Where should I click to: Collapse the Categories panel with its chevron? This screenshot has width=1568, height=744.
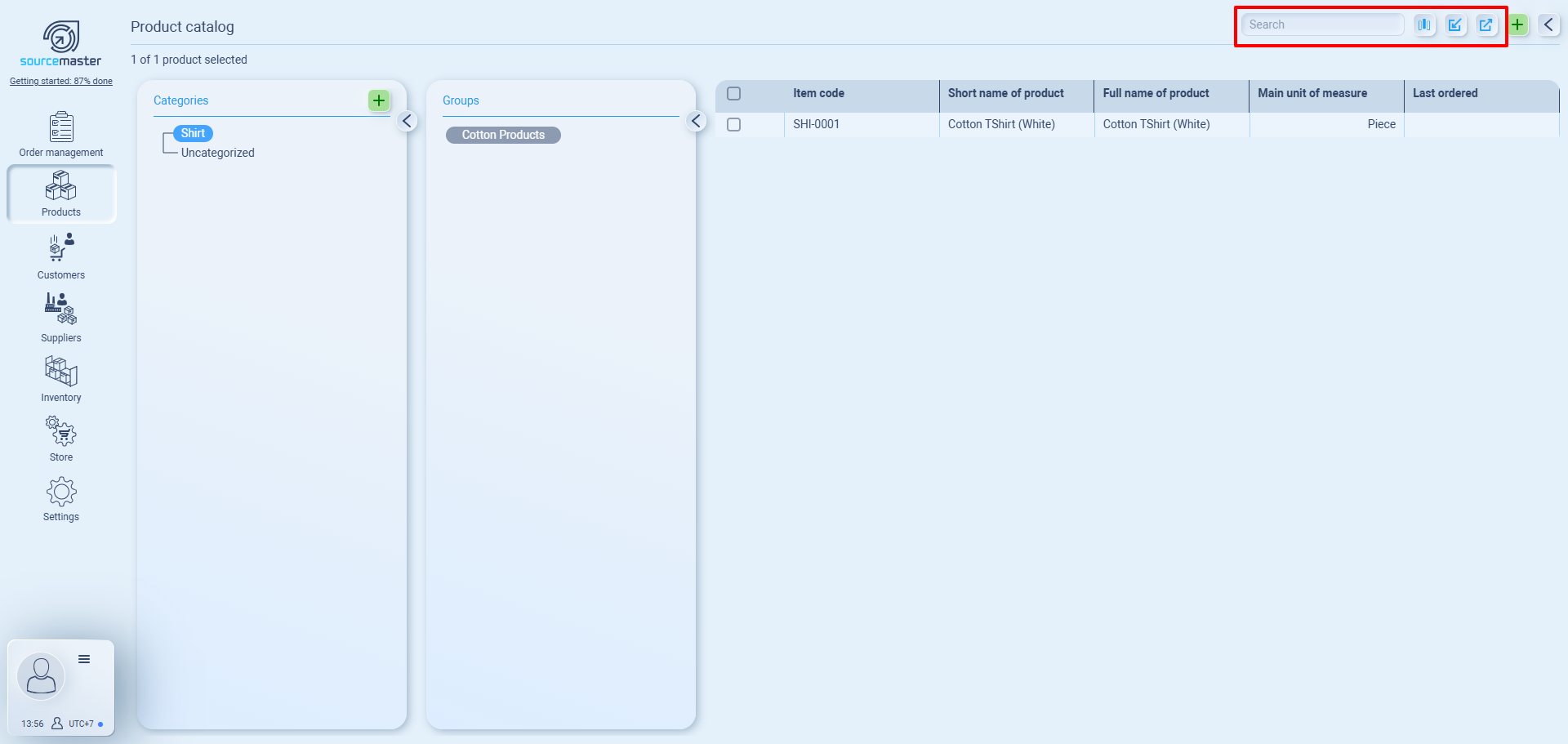(x=407, y=122)
